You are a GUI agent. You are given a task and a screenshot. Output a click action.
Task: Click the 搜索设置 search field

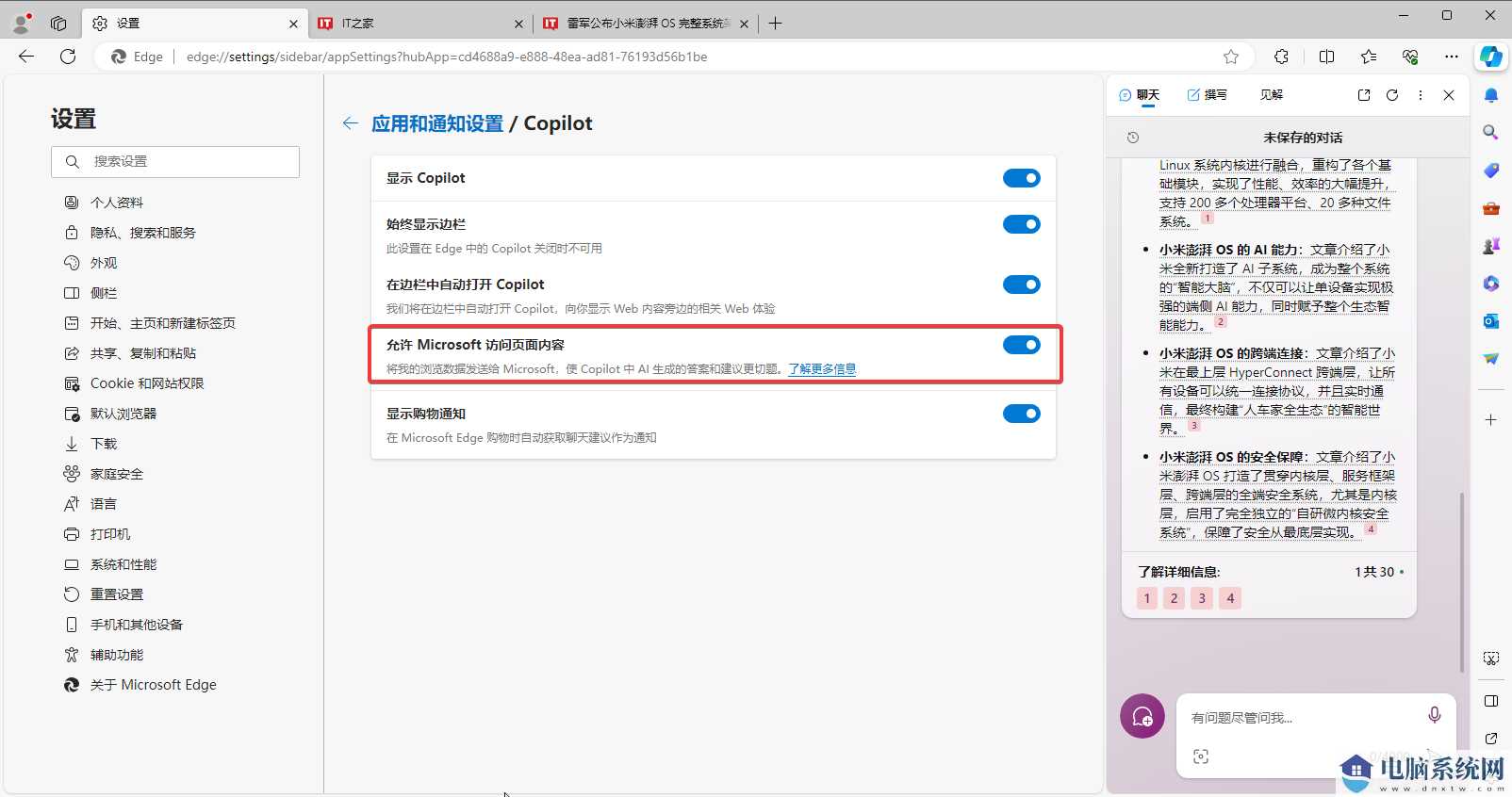point(175,162)
